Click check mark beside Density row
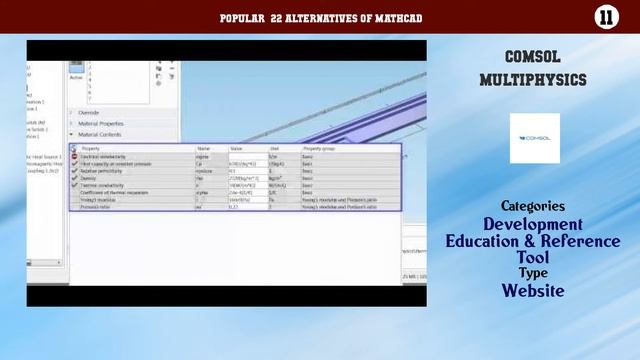This screenshot has width=640, height=360. click(x=74, y=178)
